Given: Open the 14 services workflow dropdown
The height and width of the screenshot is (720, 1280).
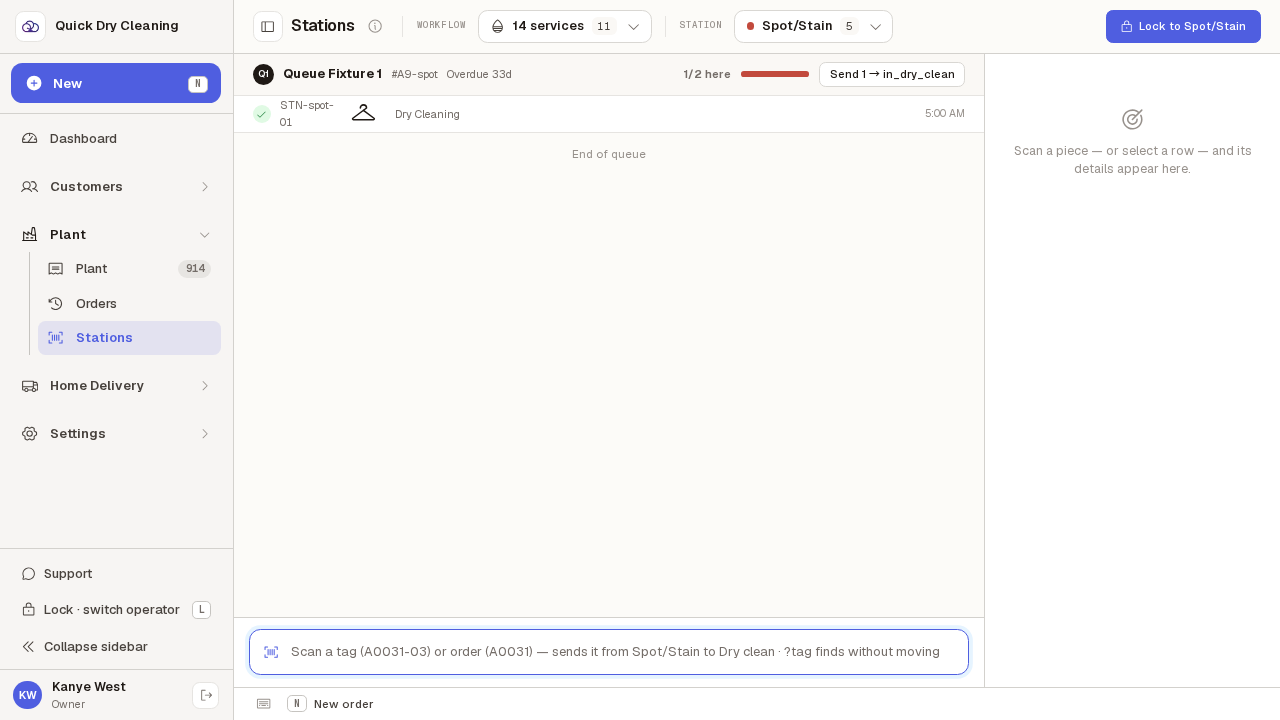Looking at the screenshot, I should tap(565, 26).
